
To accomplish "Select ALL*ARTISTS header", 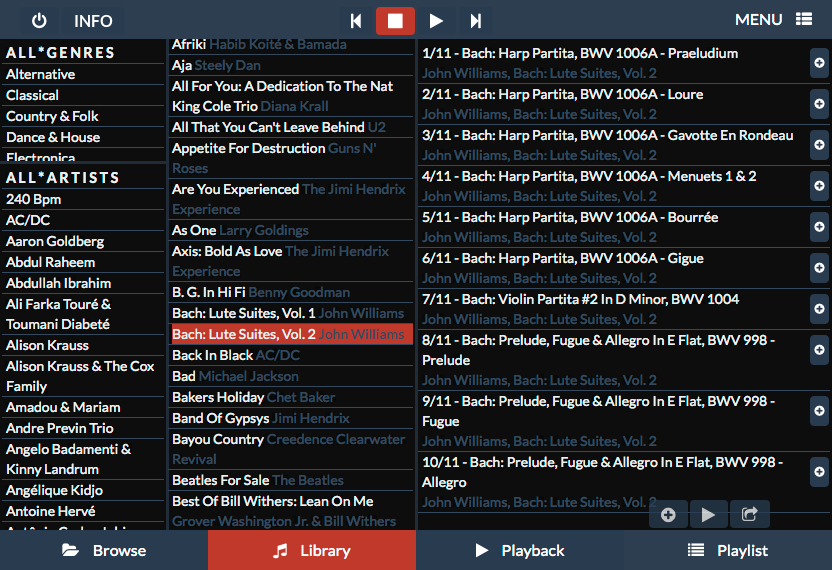I will point(83,178).
